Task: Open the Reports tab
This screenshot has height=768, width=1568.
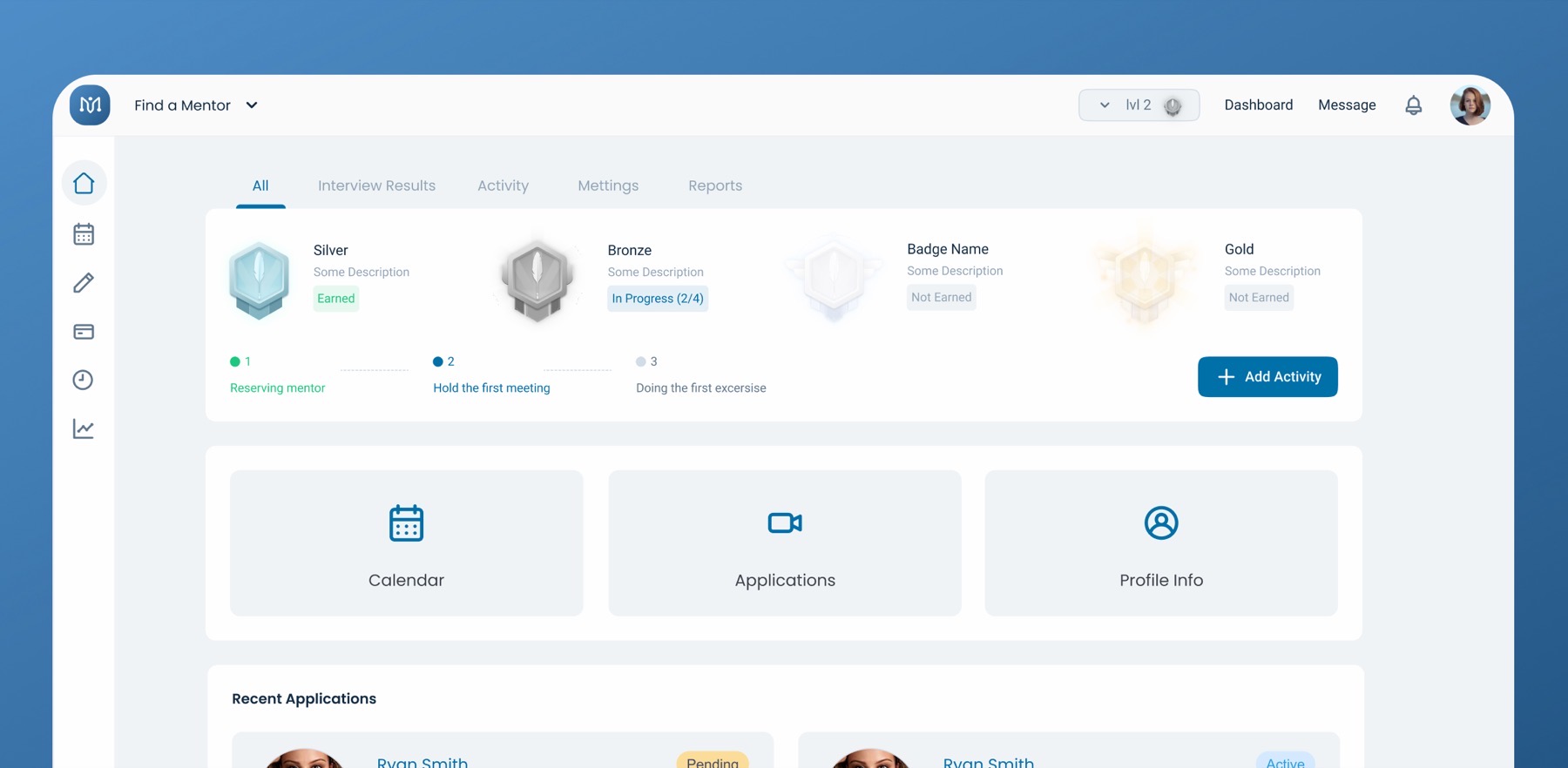Action: pyautogui.click(x=715, y=185)
